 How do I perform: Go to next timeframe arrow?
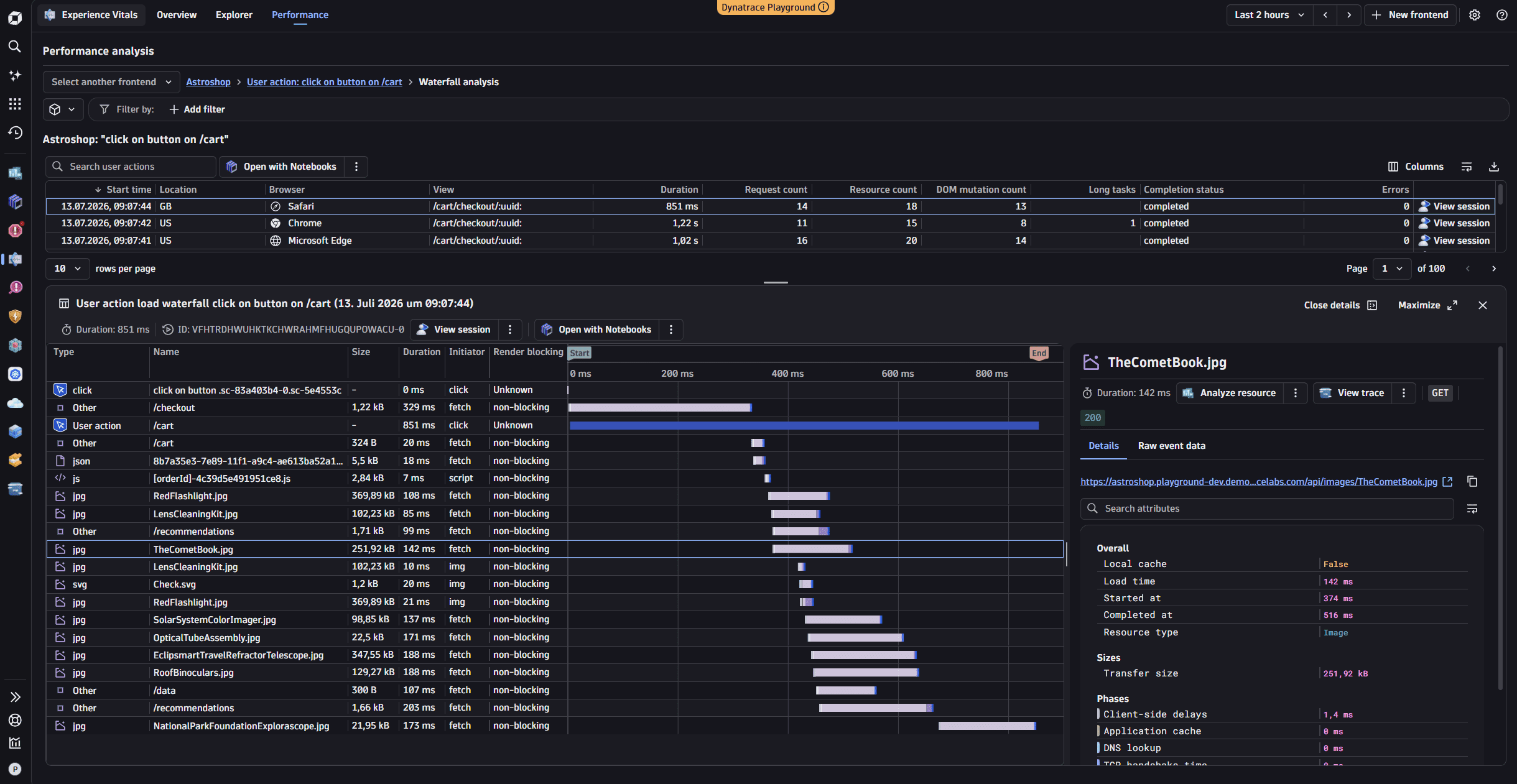click(x=1349, y=15)
